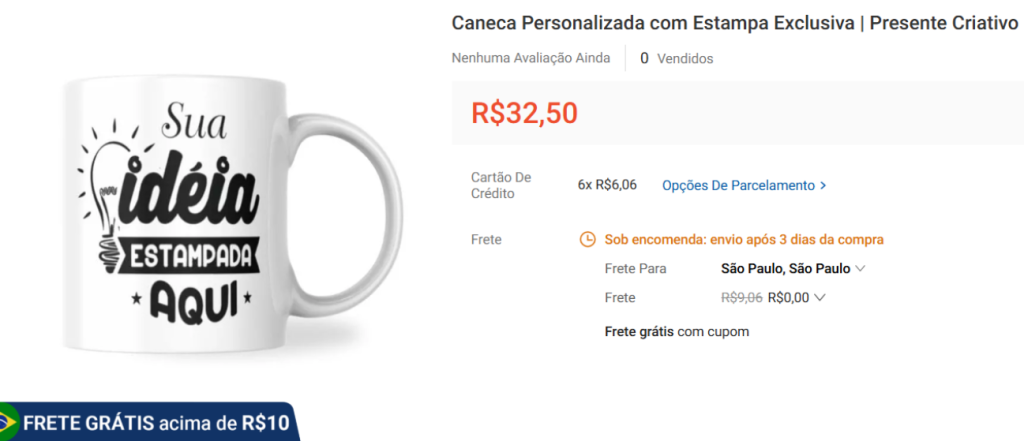Screen dimensions: 1024x441
Task: Open the Opções De Parcelamento link
Action: click(744, 186)
